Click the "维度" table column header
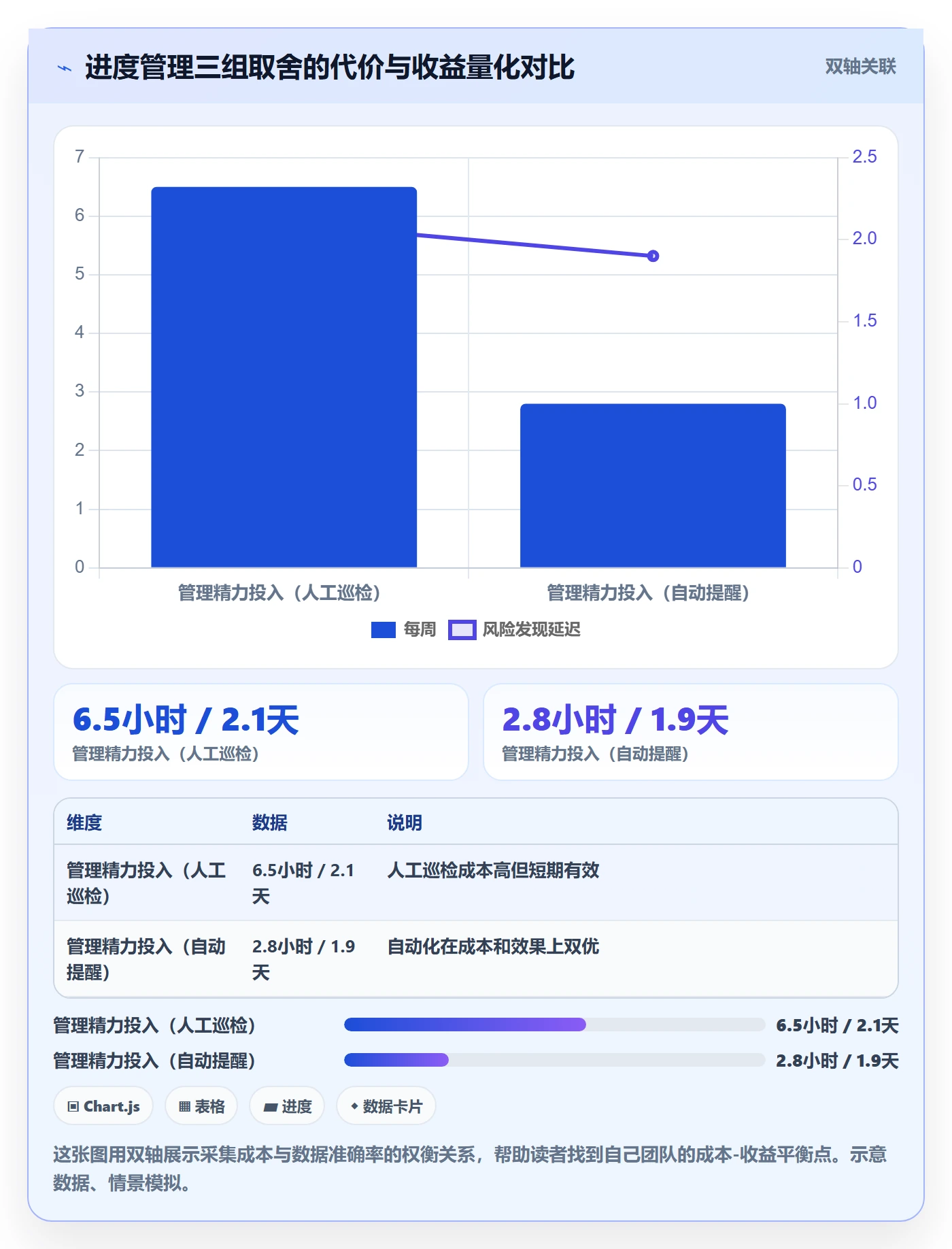The height and width of the screenshot is (1249, 952). (84, 822)
